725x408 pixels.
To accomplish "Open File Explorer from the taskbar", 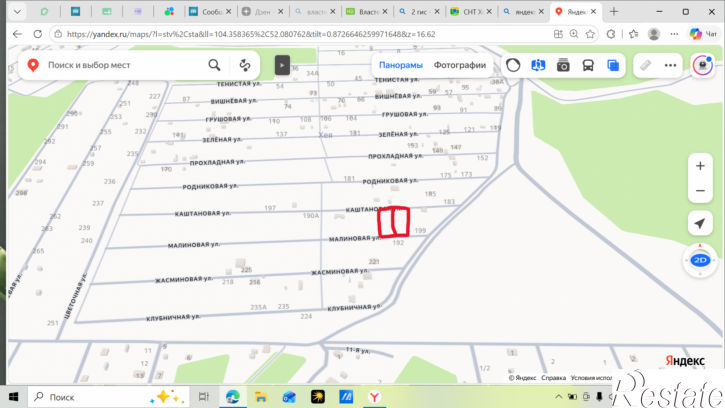I will (261, 397).
